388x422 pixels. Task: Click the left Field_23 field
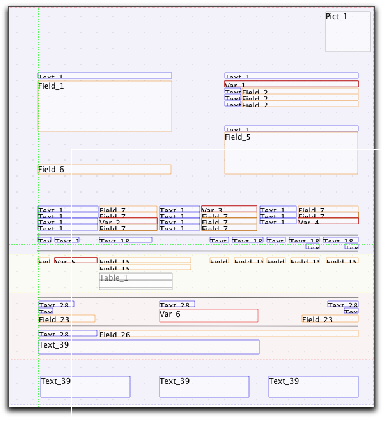click(x=67, y=319)
